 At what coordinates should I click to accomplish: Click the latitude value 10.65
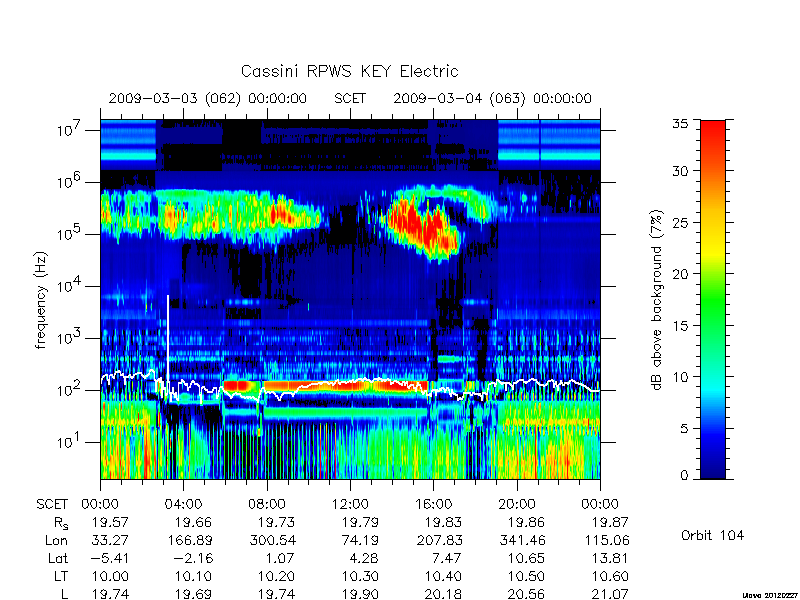click(x=526, y=559)
